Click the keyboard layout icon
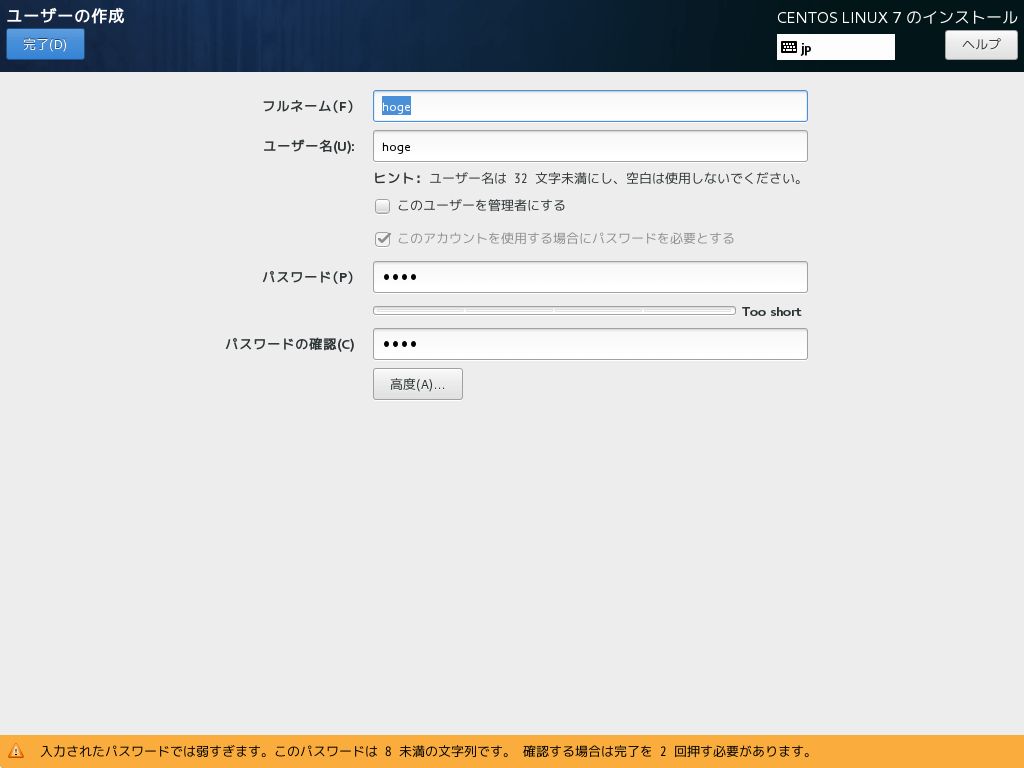Image resolution: width=1024 pixels, height=768 pixels. pyautogui.click(x=789, y=47)
